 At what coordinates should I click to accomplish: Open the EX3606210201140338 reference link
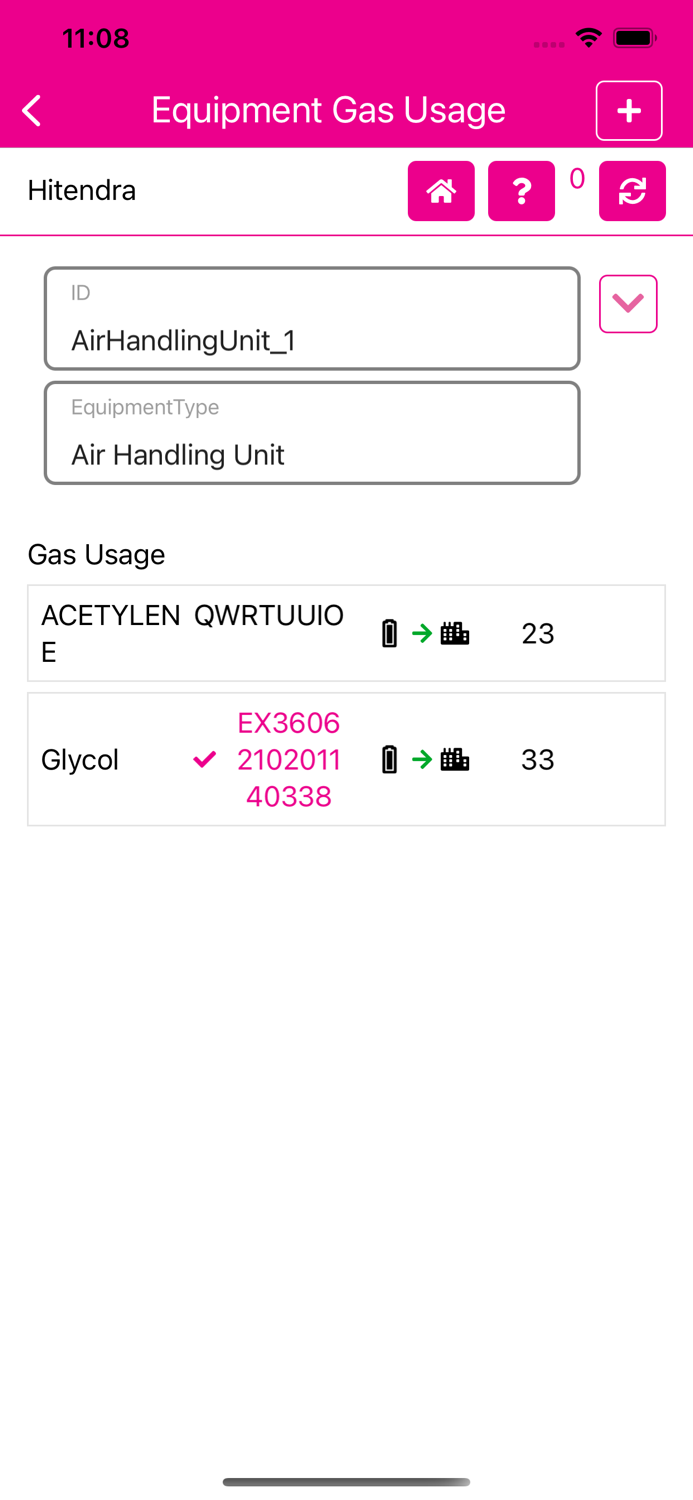288,759
